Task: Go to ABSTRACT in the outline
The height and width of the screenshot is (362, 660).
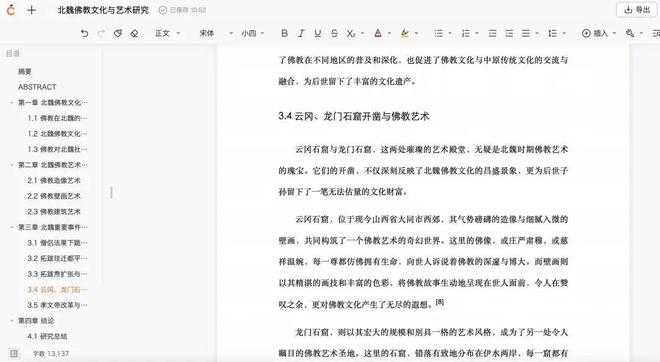Action: coord(37,87)
